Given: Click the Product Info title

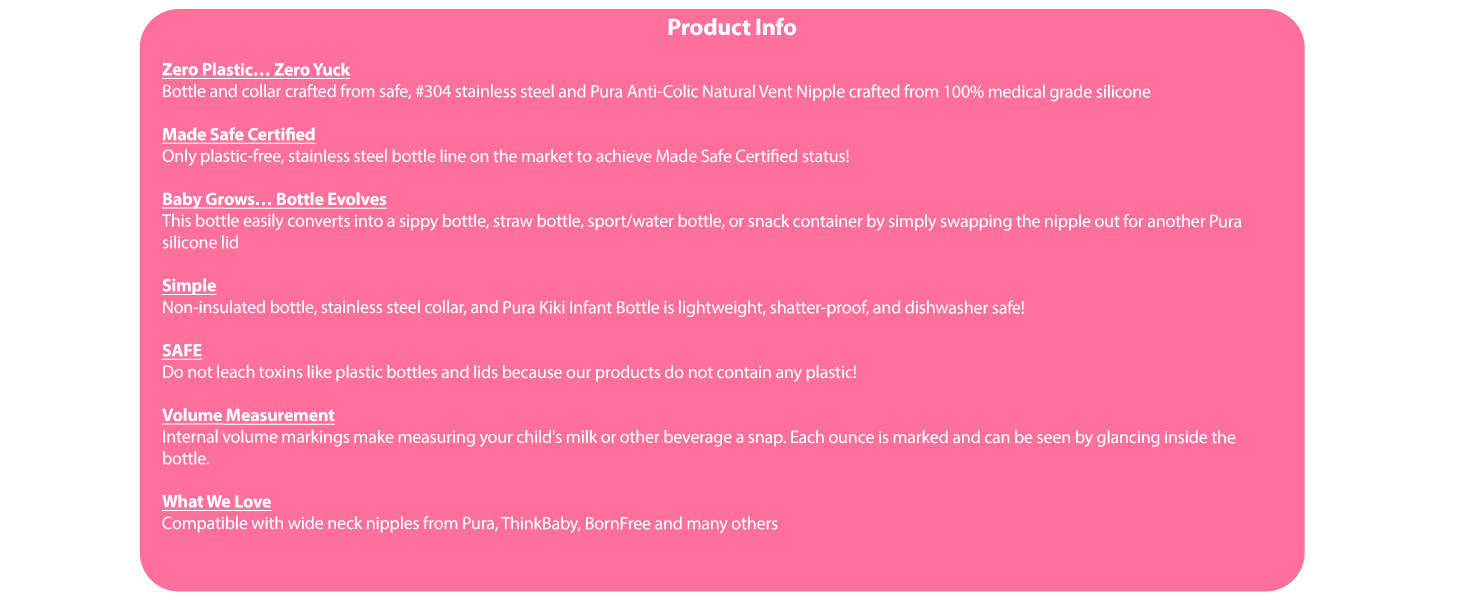Looking at the screenshot, I should point(731,28).
